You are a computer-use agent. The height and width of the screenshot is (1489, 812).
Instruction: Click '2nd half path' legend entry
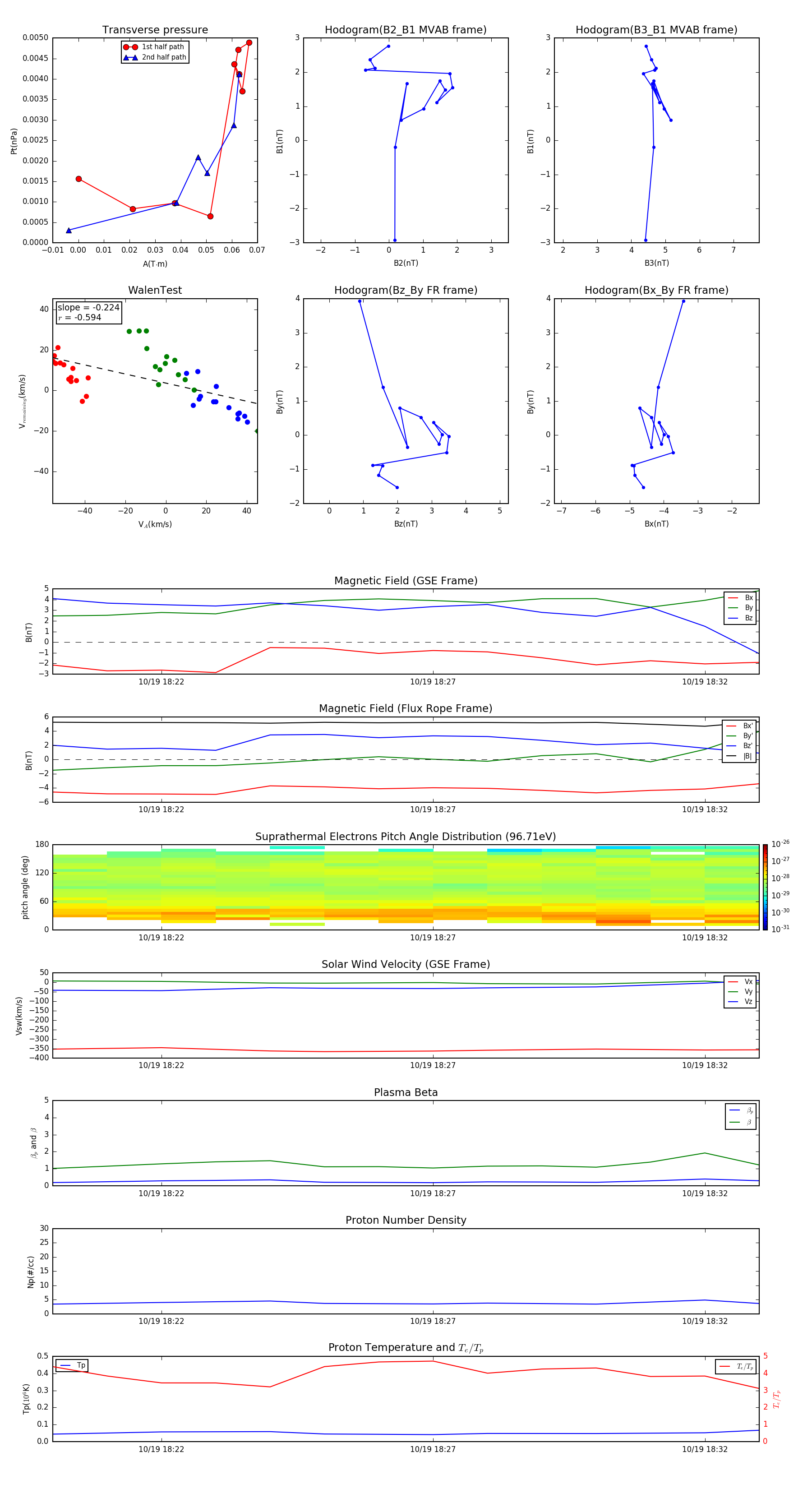point(155,57)
